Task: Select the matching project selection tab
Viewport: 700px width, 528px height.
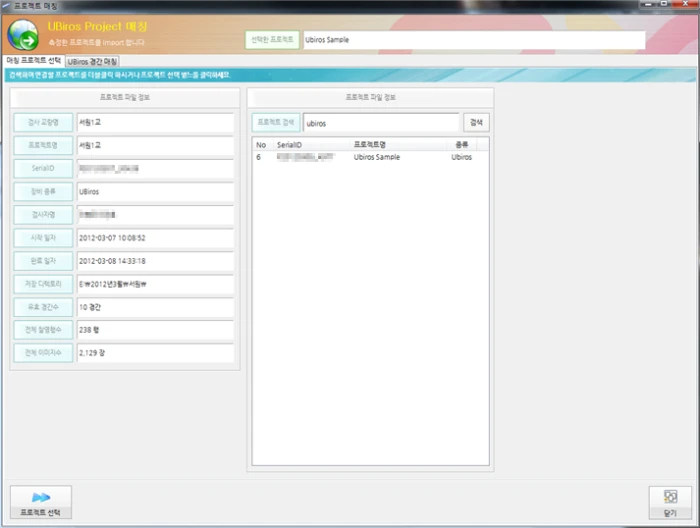Action: coord(33,61)
